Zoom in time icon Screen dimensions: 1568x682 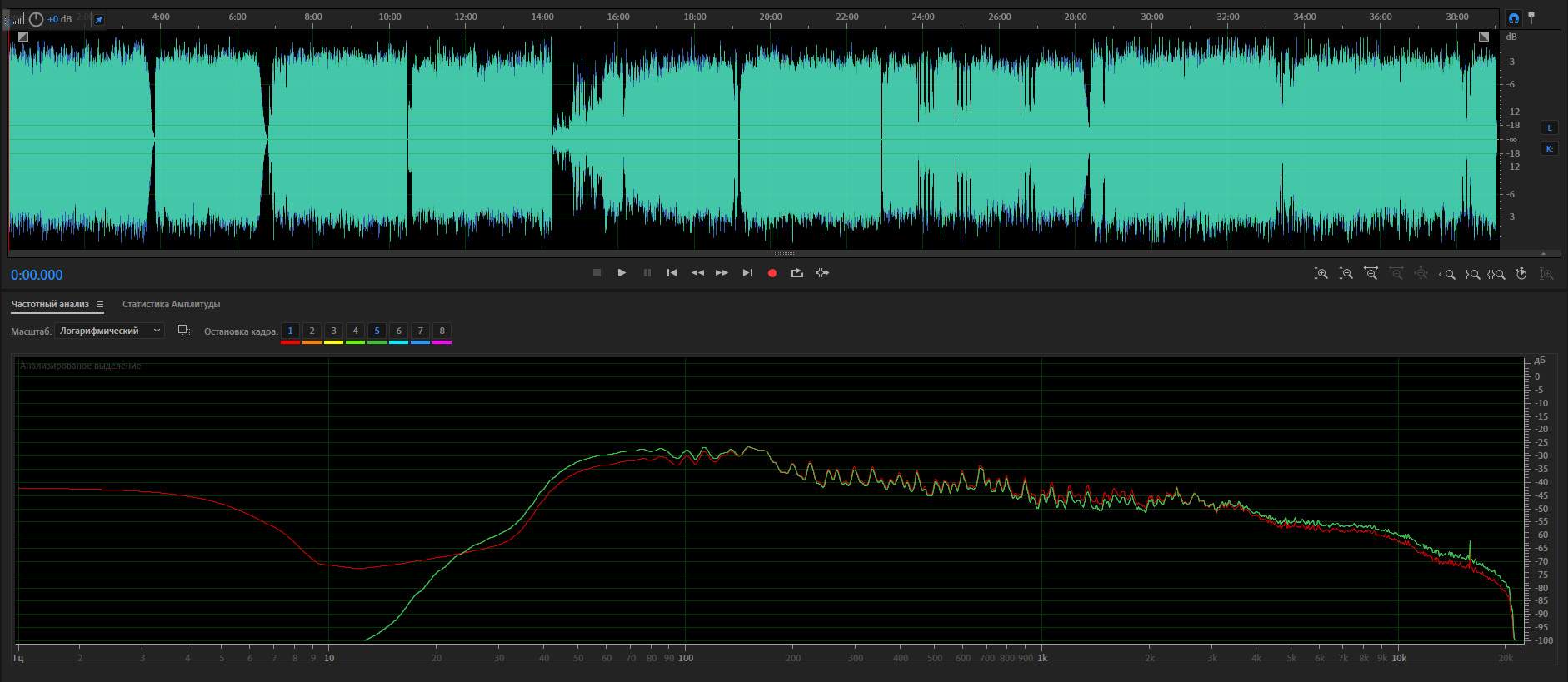click(1371, 274)
